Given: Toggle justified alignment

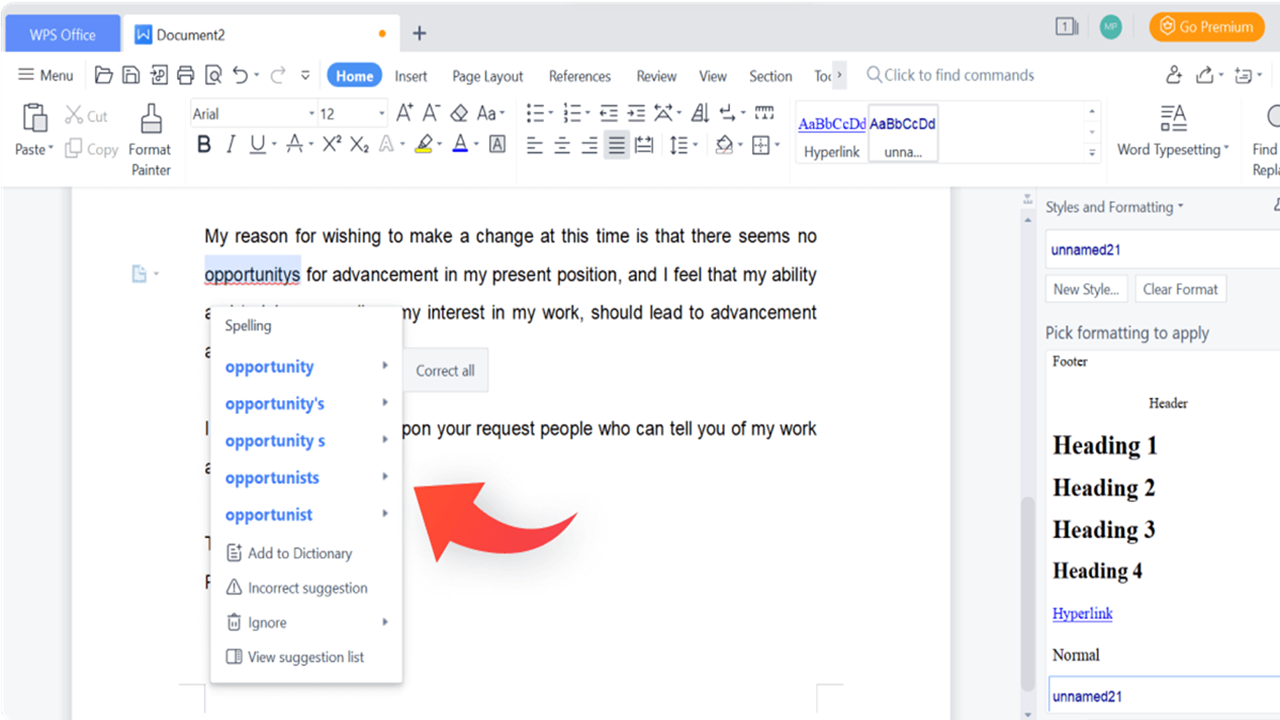Looking at the screenshot, I should point(616,144).
